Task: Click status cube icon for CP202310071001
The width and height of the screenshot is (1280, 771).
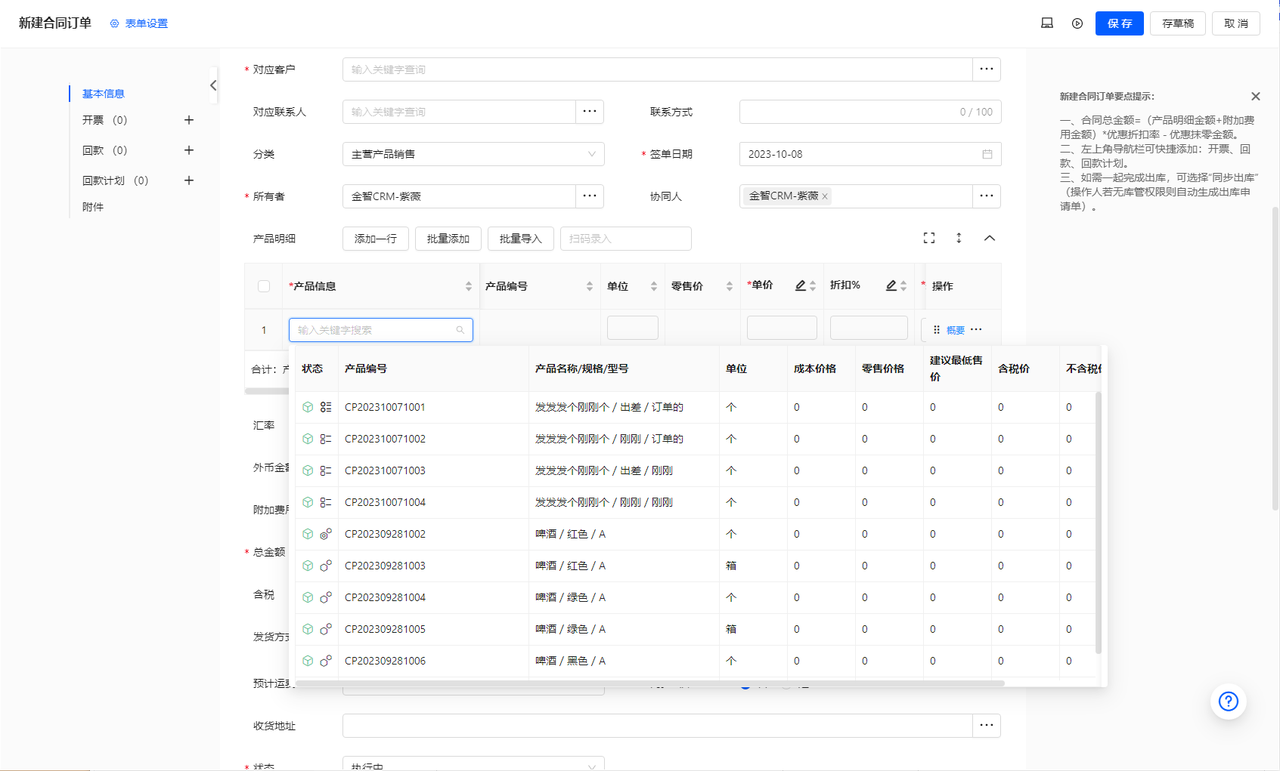Action: [x=308, y=407]
